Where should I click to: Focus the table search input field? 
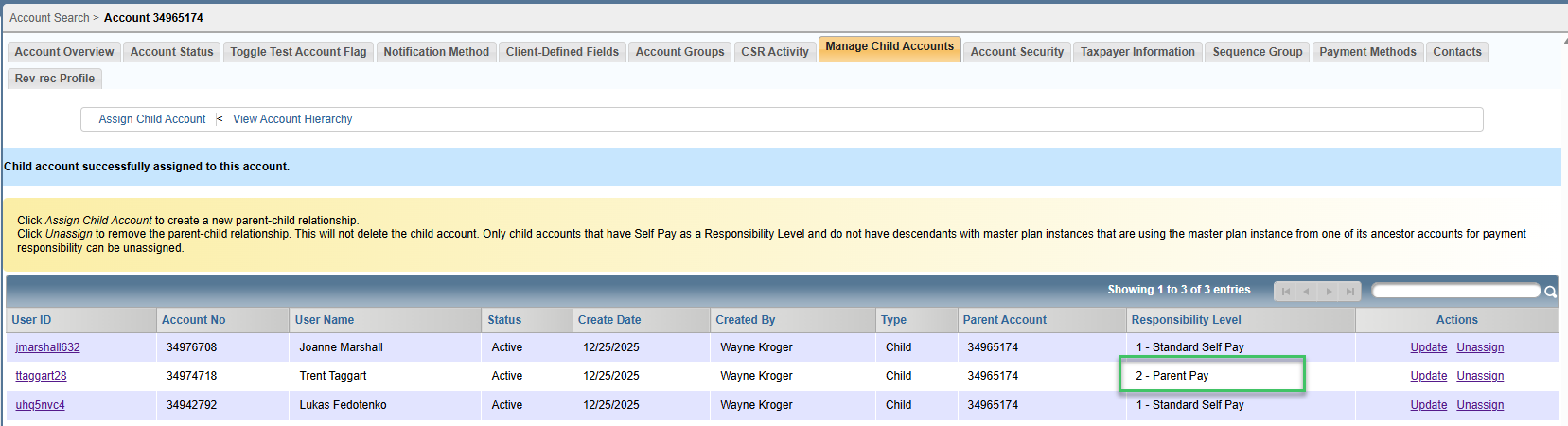click(1456, 291)
